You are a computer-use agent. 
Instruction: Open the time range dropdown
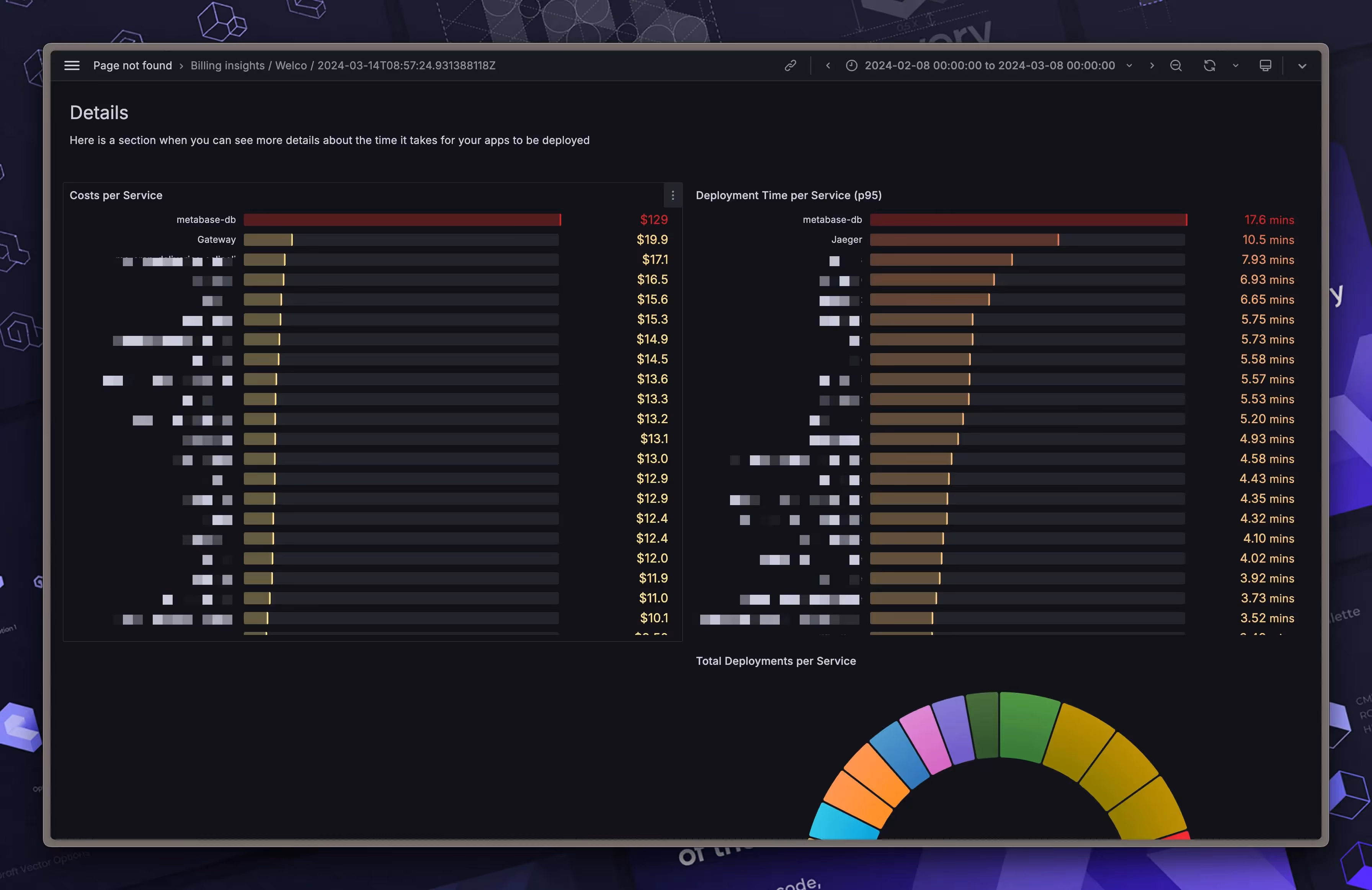1129,65
